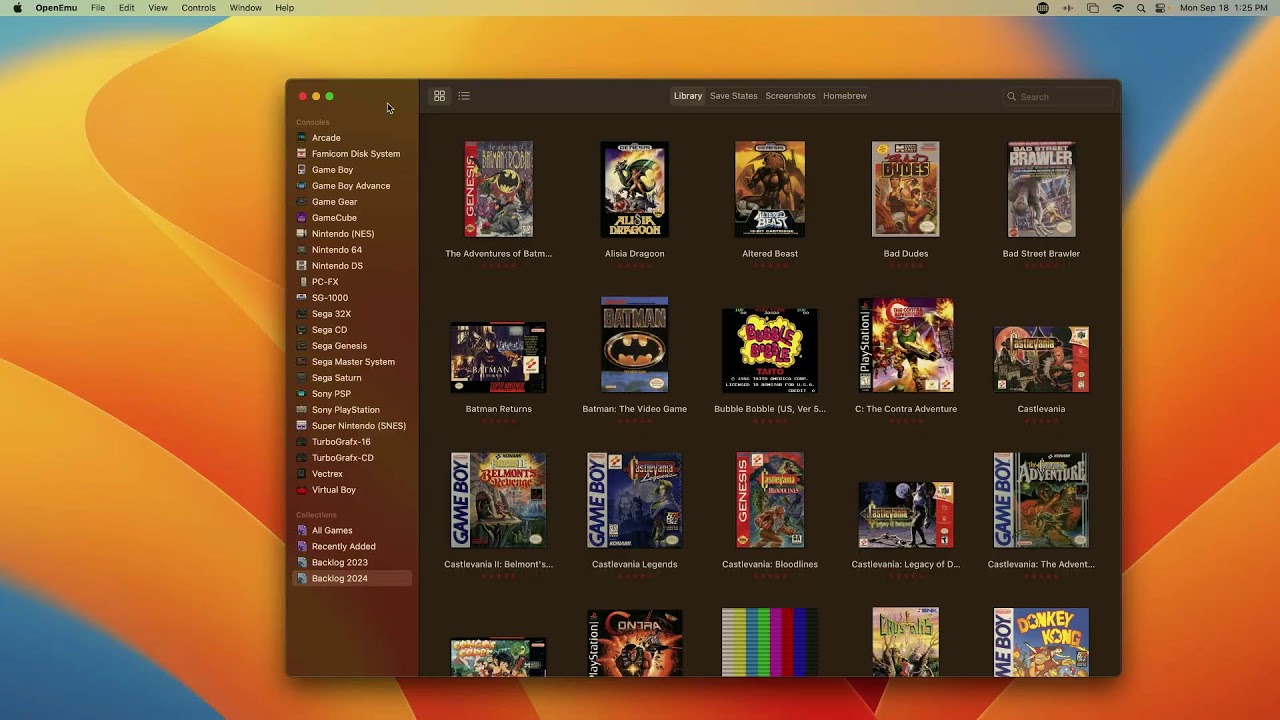Viewport: 1280px width, 720px height.
Task: Go to the Homebrew tab
Action: click(x=845, y=96)
